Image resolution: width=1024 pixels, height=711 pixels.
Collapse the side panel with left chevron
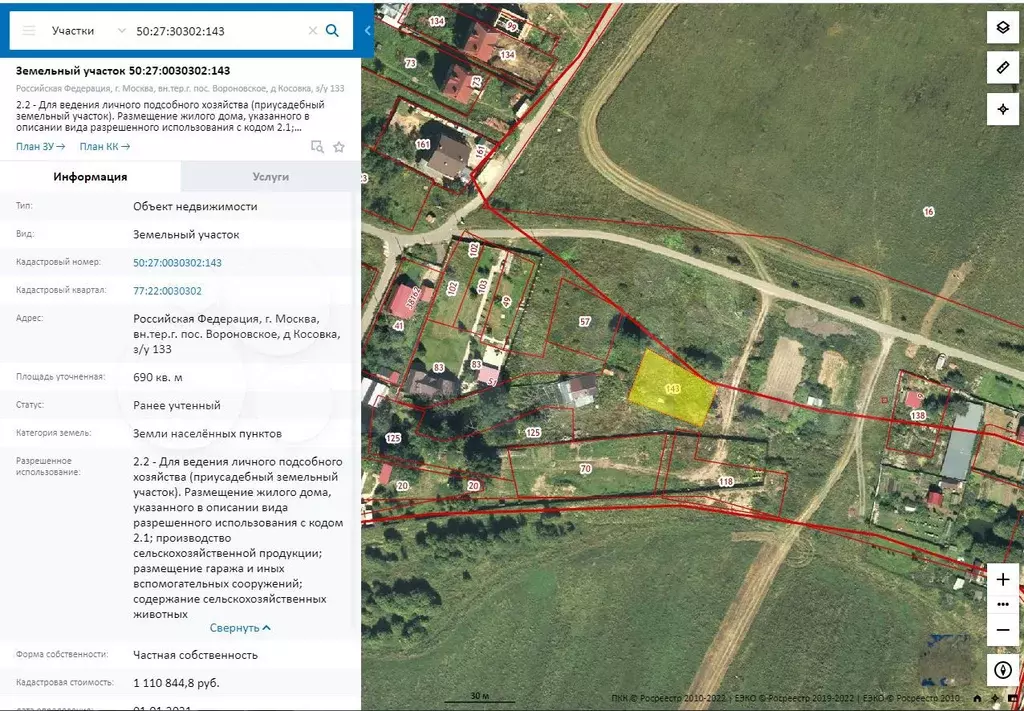coord(367,31)
